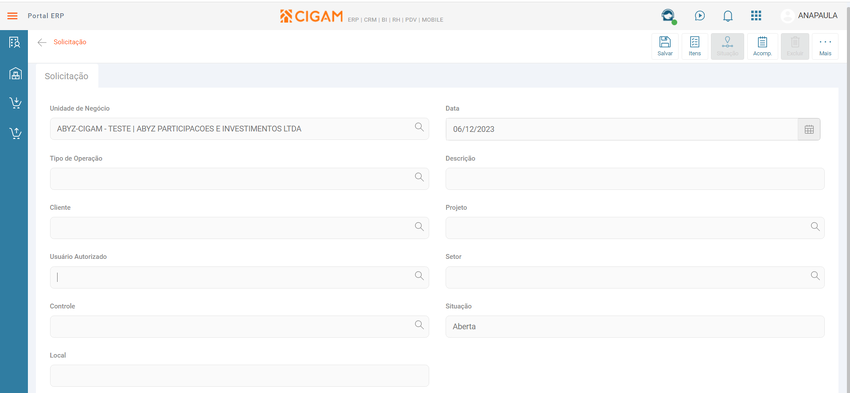The height and width of the screenshot is (393, 850).
Task: Focus the Cliente field
Action: [239, 228]
